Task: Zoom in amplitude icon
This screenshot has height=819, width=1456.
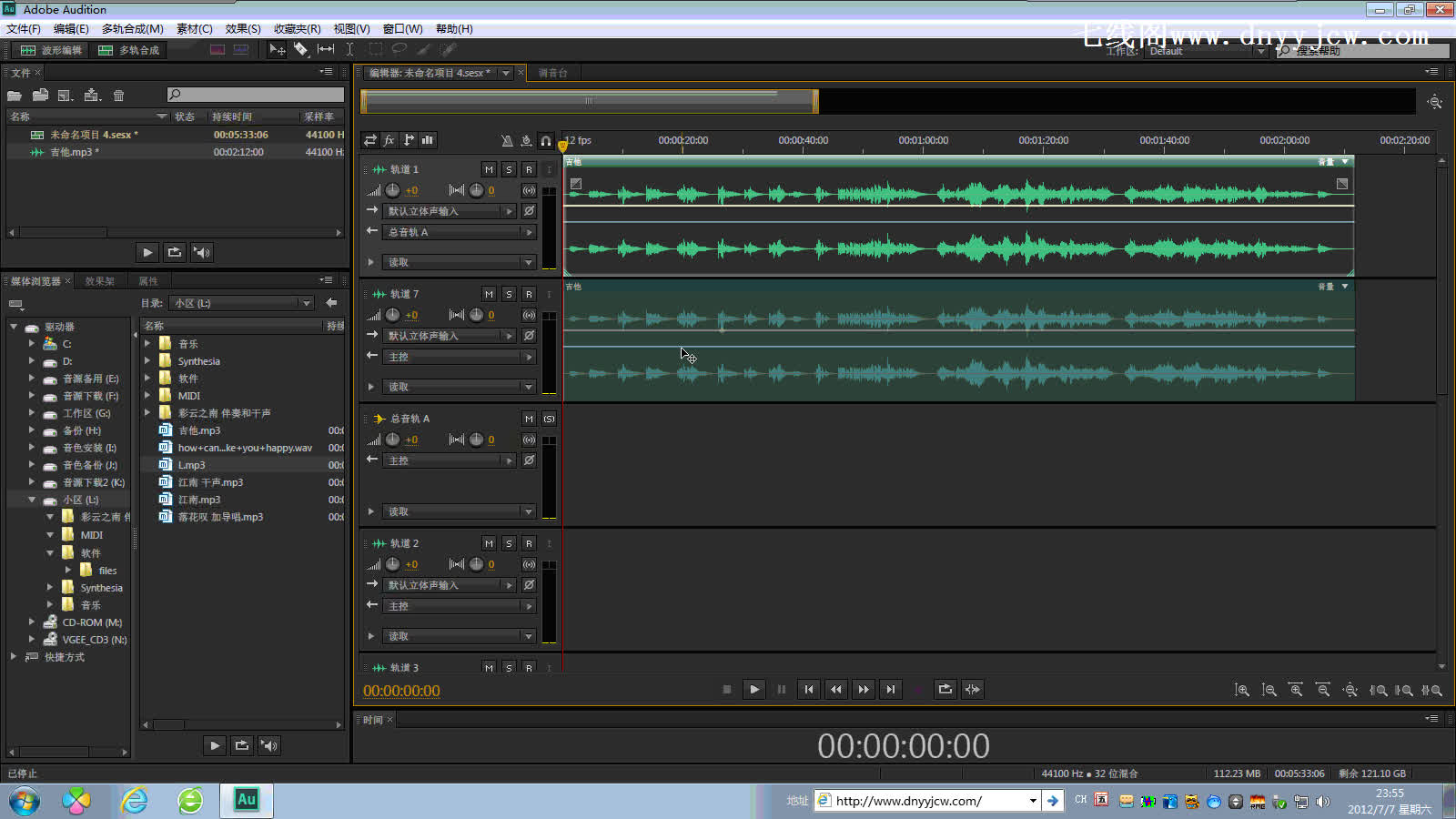Action: coord(1242,690)
